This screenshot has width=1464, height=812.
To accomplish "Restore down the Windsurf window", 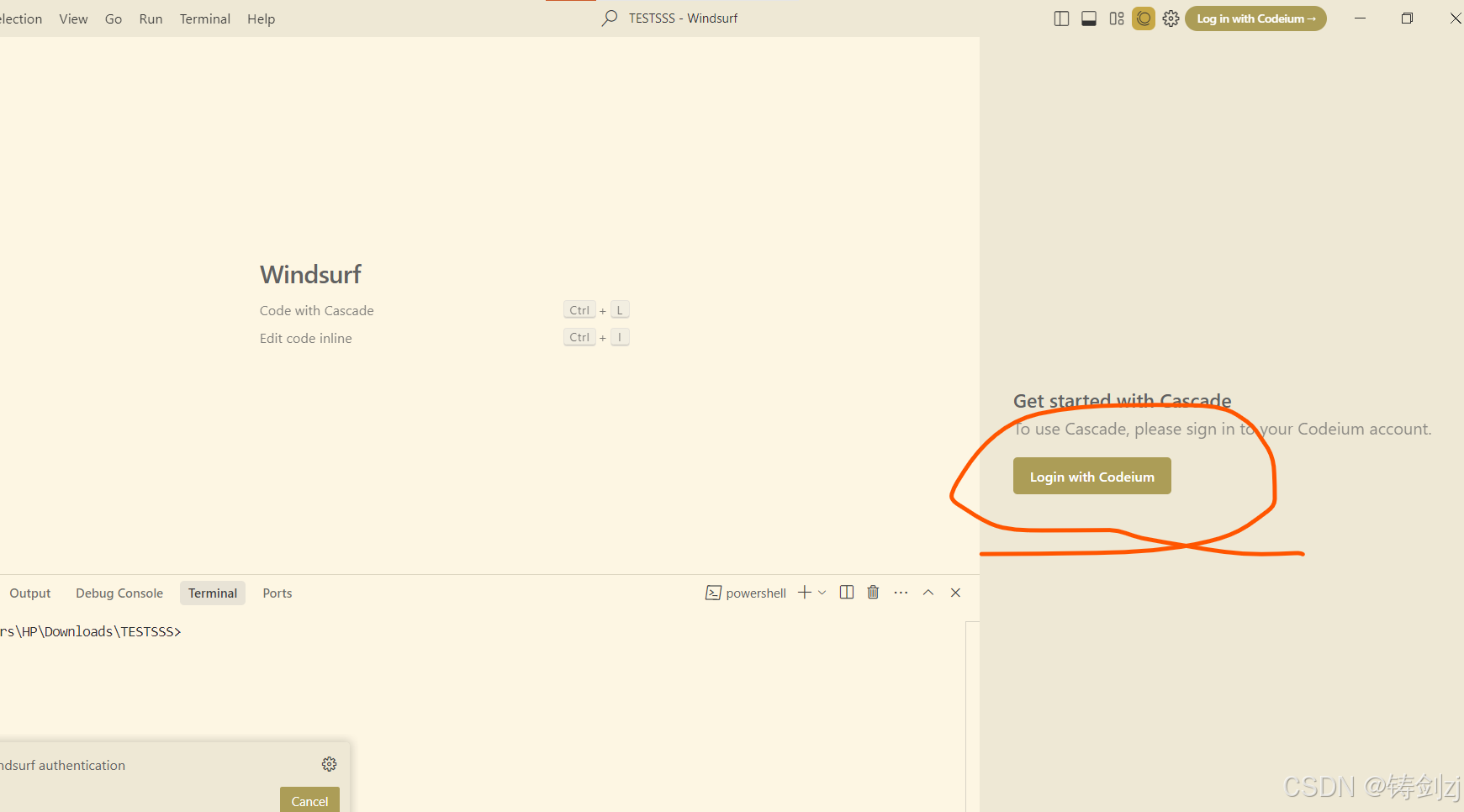I will 1407,18.
